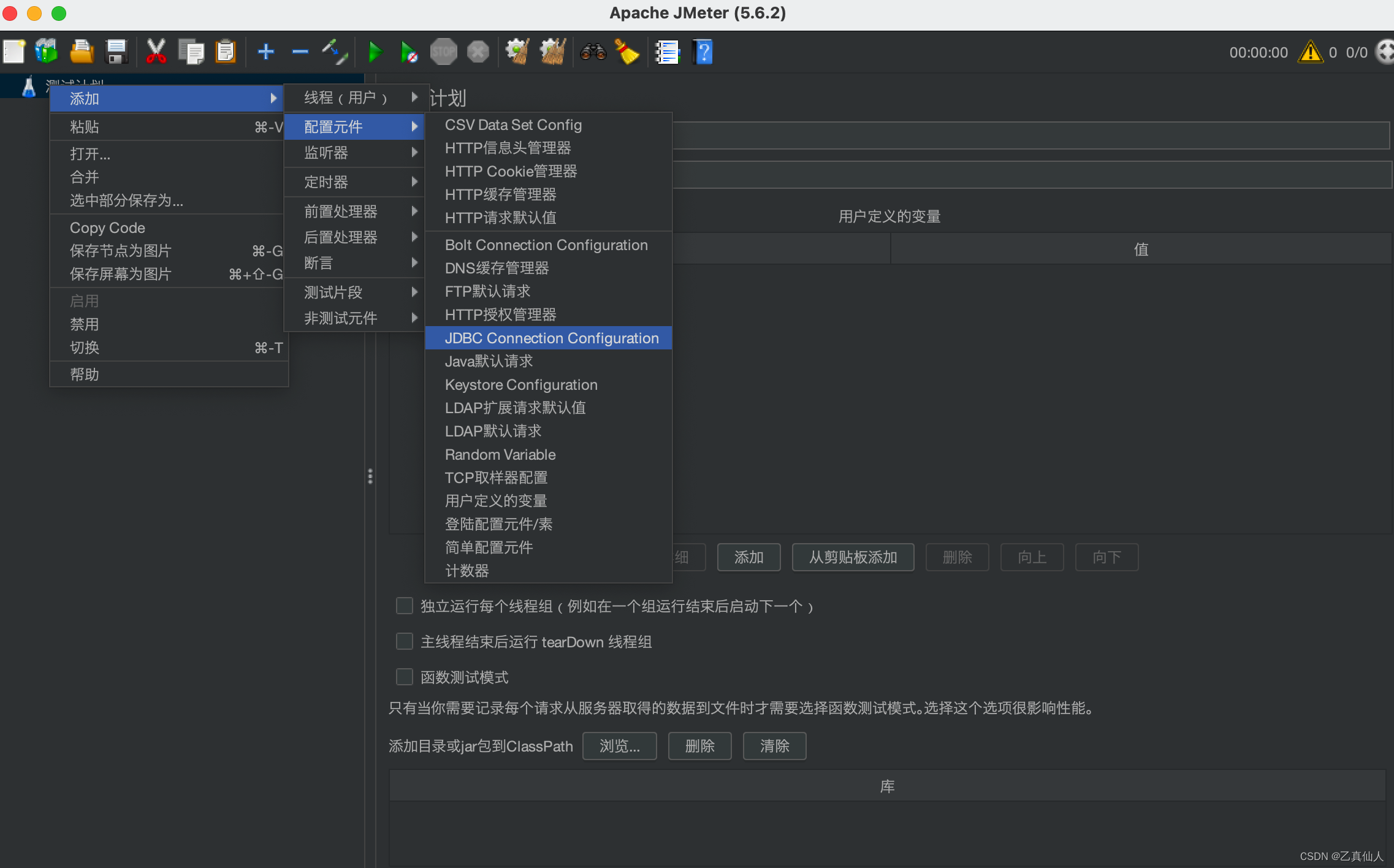
Task: Click the test plan flask tree icon
Action: (x=29, y=86)
